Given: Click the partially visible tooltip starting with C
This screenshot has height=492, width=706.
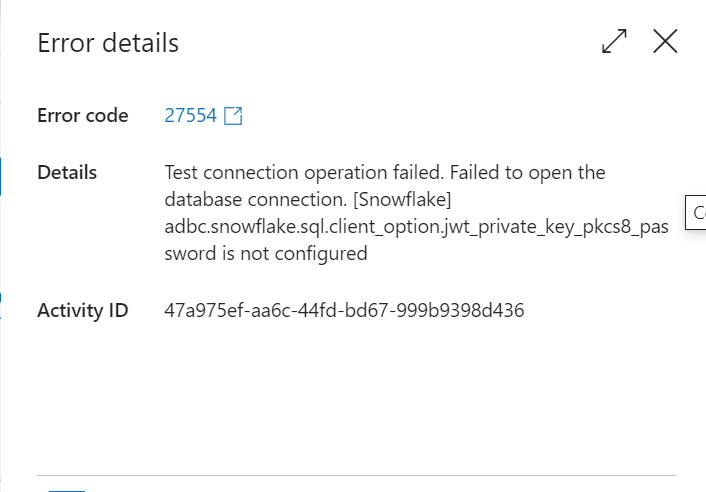Looking at the screenshot, I should [696, 212].
